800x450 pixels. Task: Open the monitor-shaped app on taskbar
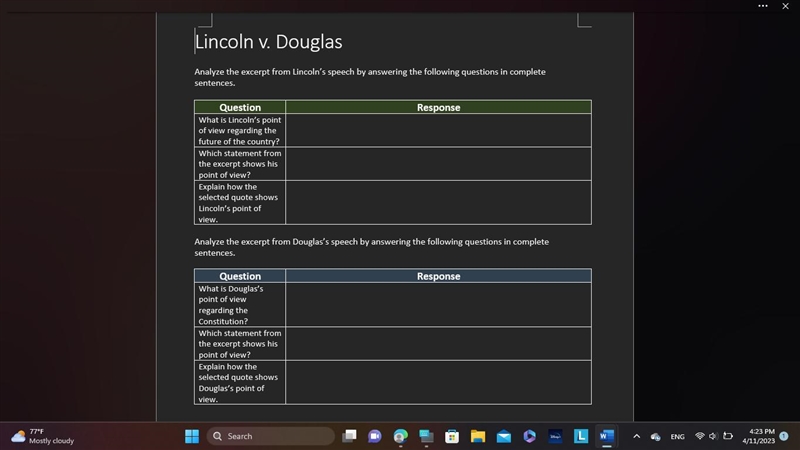(x=426, y=436)
